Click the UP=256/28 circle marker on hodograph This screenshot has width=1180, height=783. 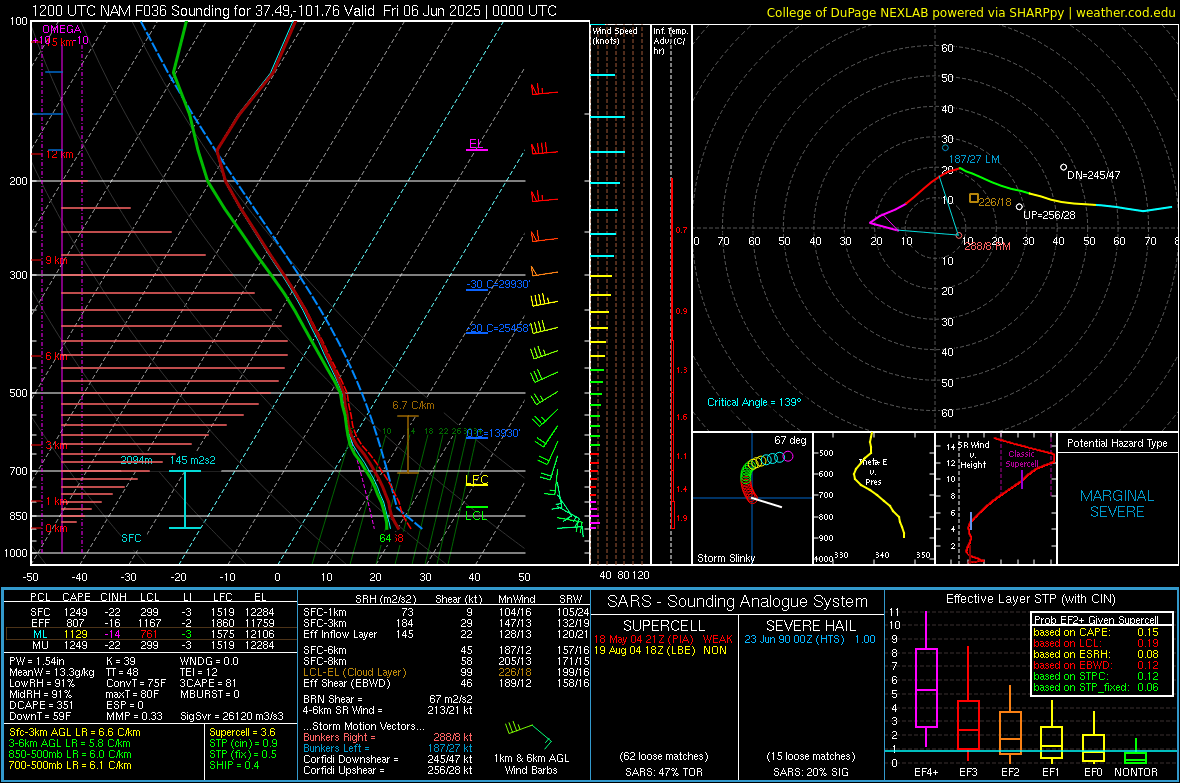pyautogui.click(x=1020, y=207)
